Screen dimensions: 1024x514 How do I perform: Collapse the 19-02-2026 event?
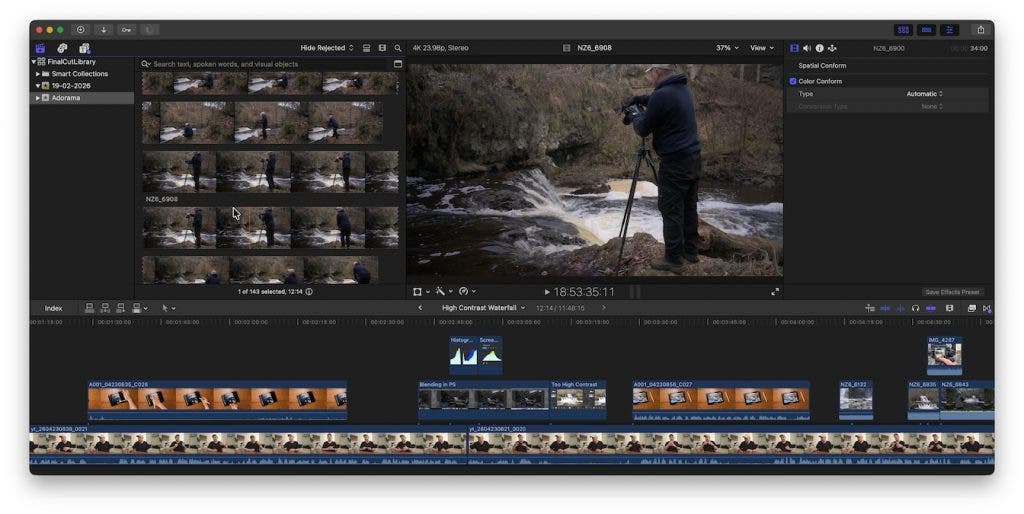point(37,86)
